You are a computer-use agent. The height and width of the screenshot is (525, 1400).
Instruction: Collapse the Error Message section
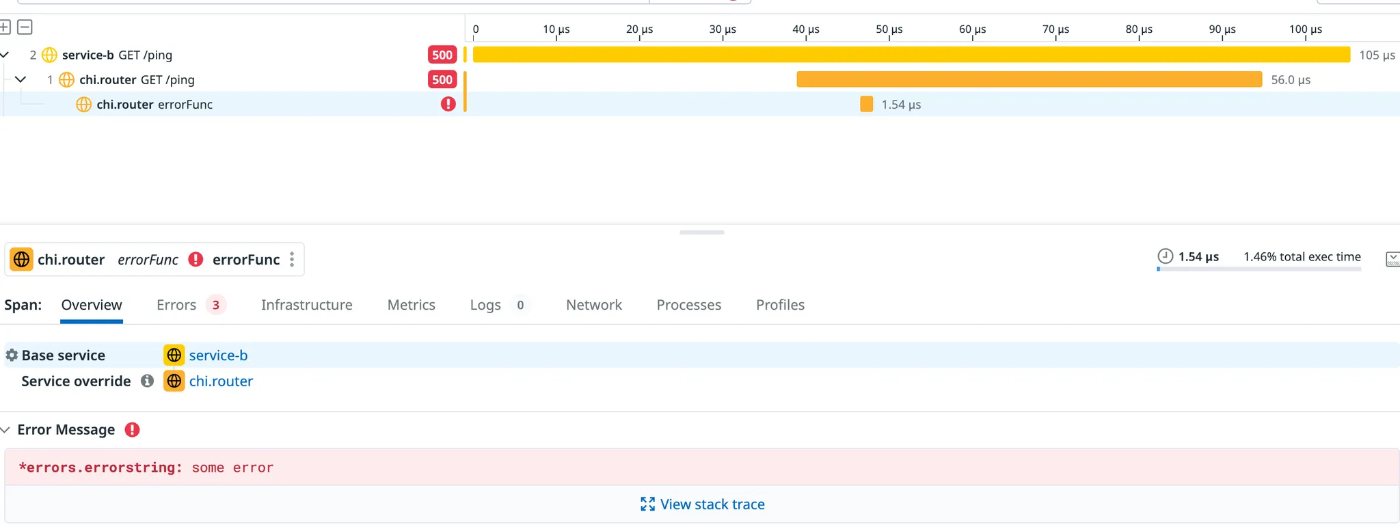(x=6, y=430)
